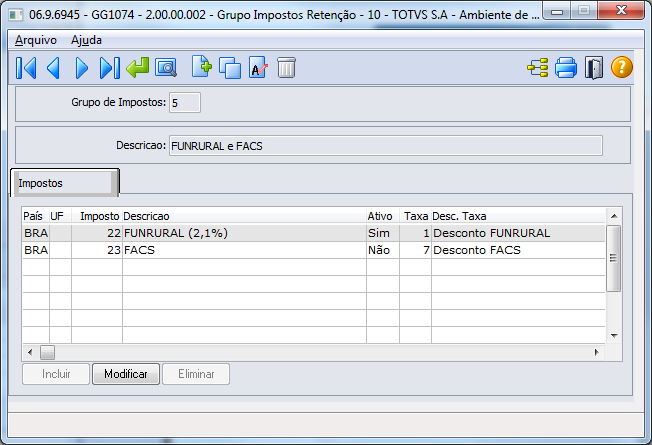The height and width of the screenshot is (445, 652).
Task: Print using the printer icon
Action: point(566,68)
